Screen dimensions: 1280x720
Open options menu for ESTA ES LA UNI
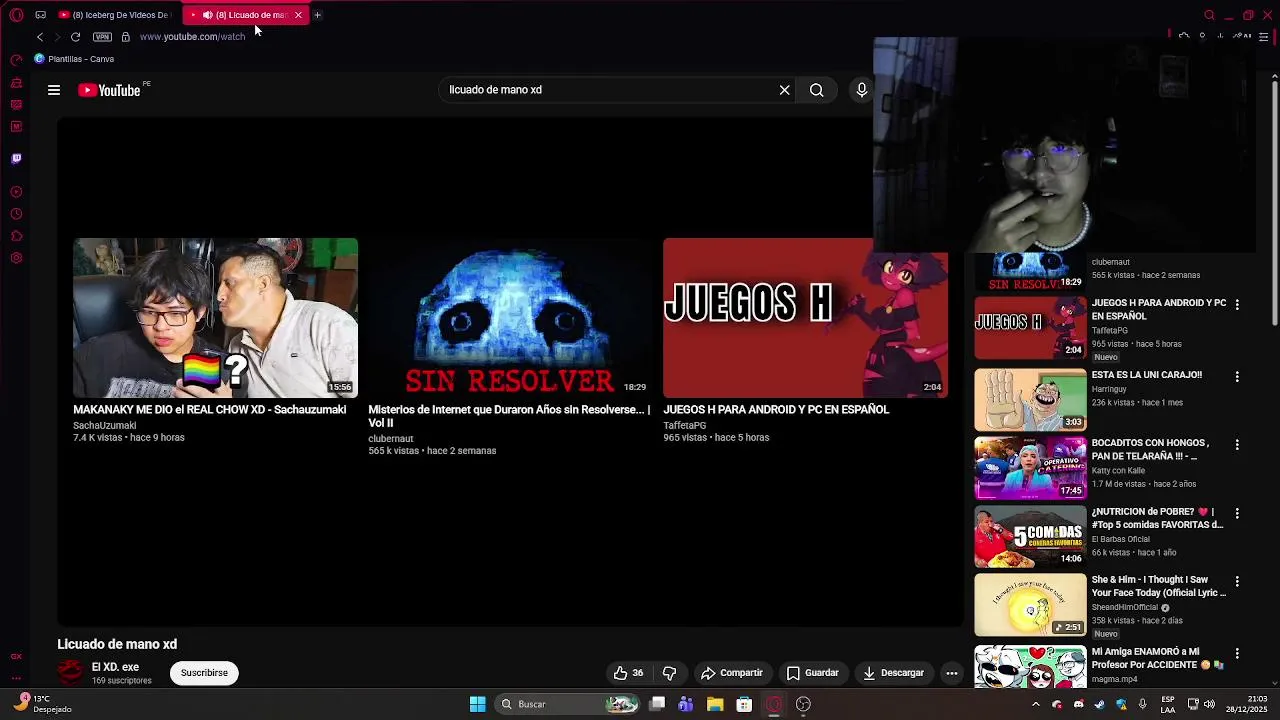click(1237, 377)
